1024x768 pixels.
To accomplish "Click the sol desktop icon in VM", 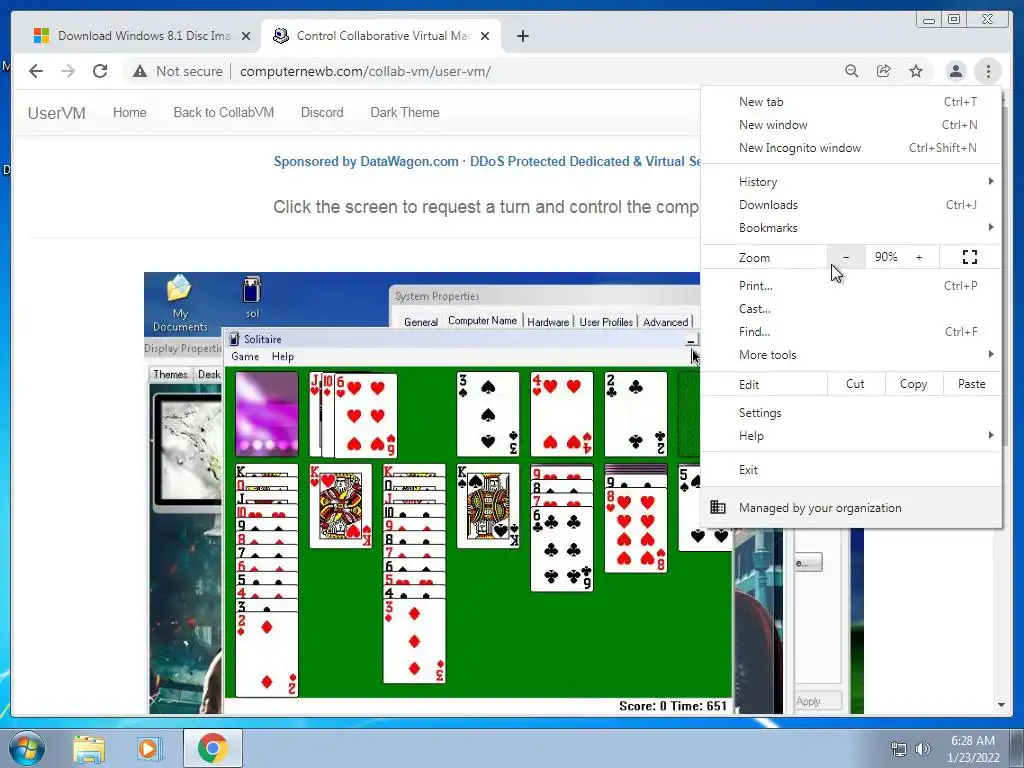I will coord(252,298).
